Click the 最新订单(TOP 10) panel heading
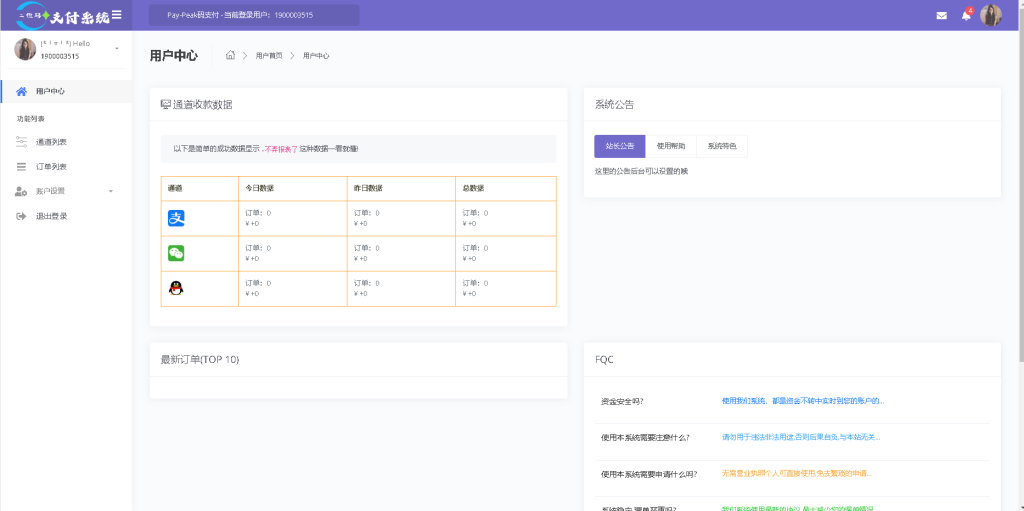Image resolution: width=1024 pixels, height=511 pixels. coord(200,359)
